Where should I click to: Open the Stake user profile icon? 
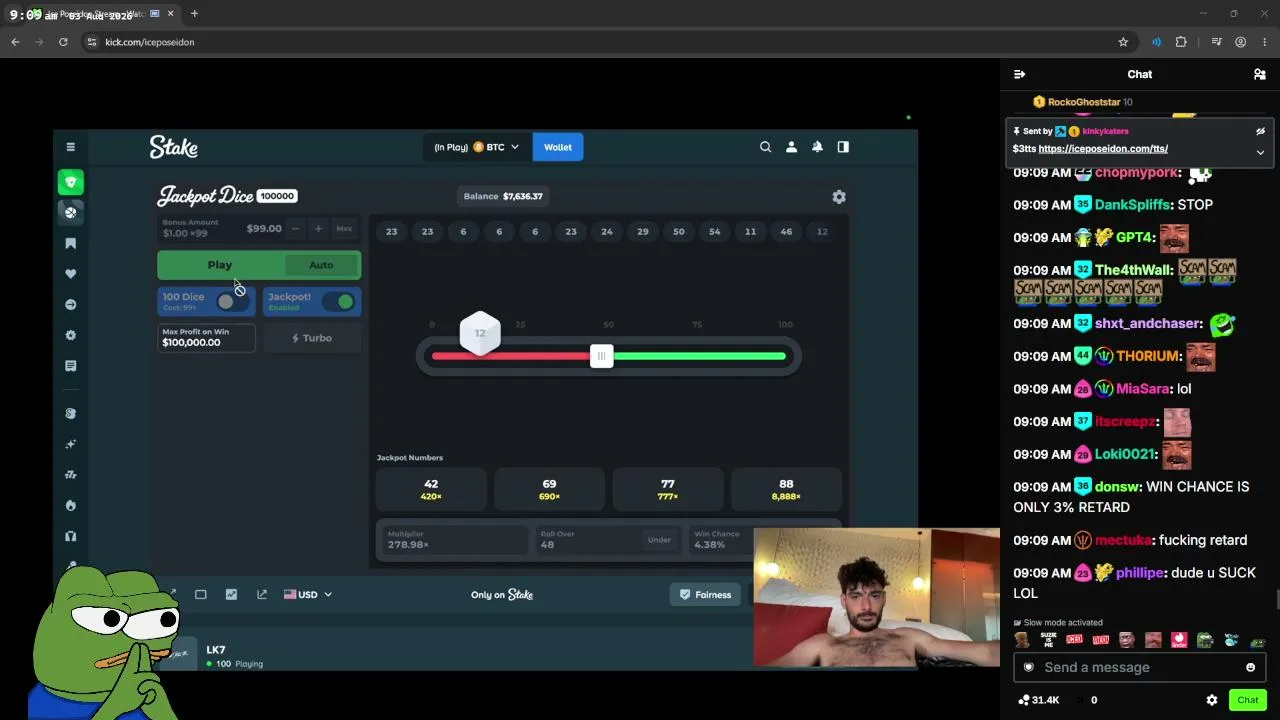tap(791, 147)
